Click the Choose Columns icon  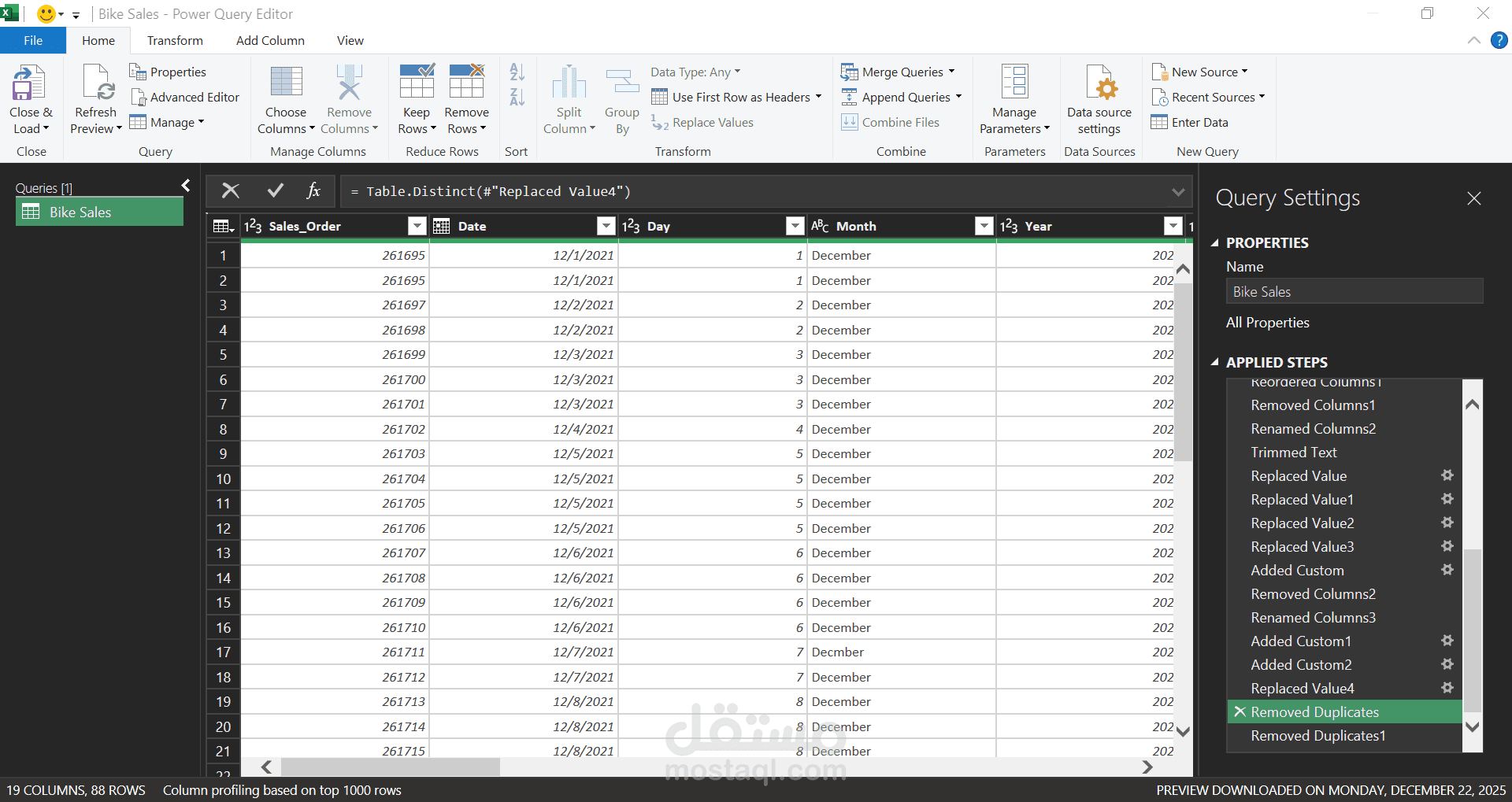coord(286,83)
